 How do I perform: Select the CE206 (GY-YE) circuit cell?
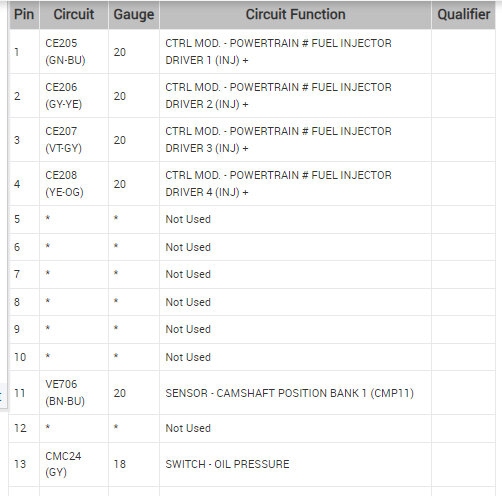click(x=74, y=96)
